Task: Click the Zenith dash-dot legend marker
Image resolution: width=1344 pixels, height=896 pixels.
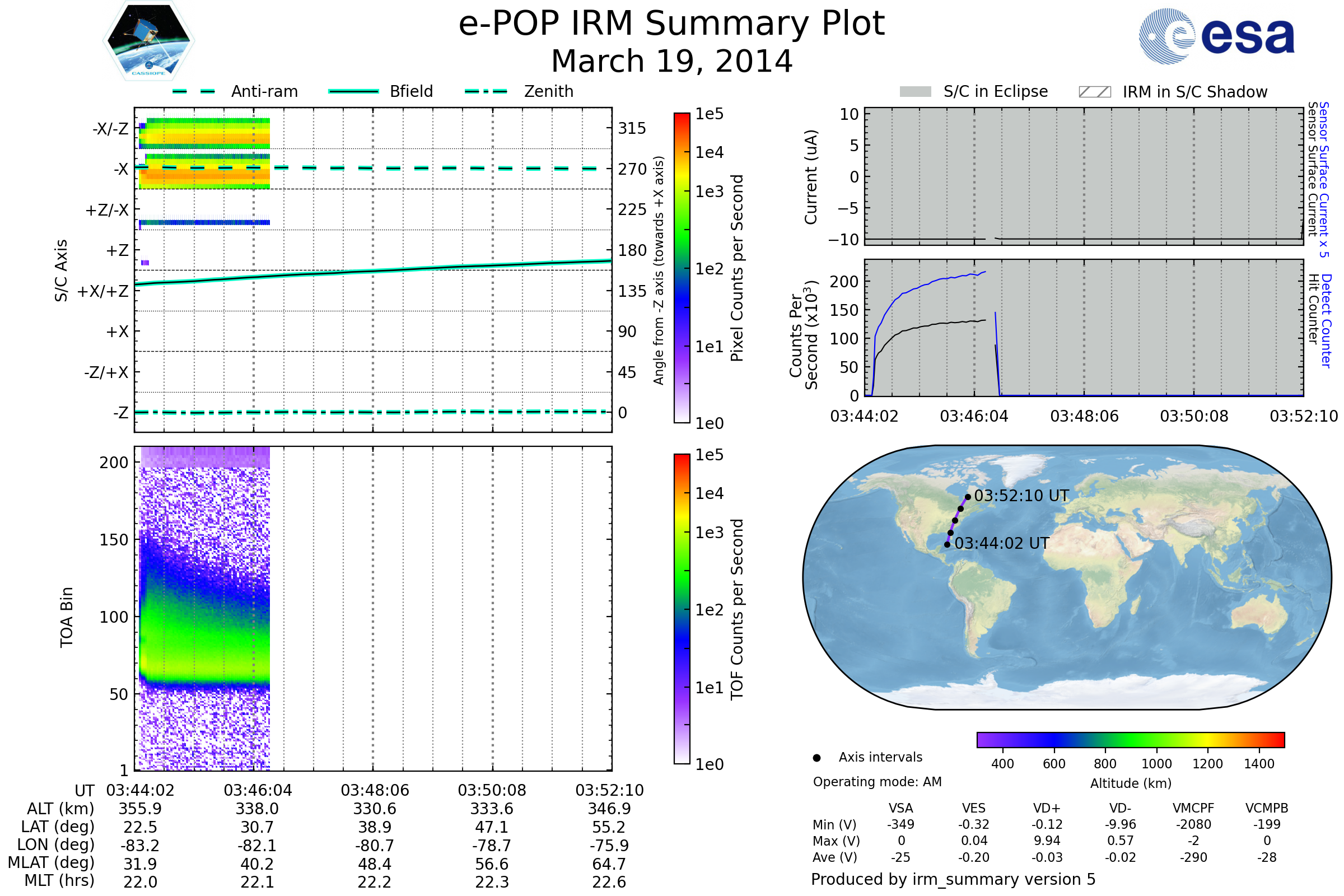Action: (486, 91)
